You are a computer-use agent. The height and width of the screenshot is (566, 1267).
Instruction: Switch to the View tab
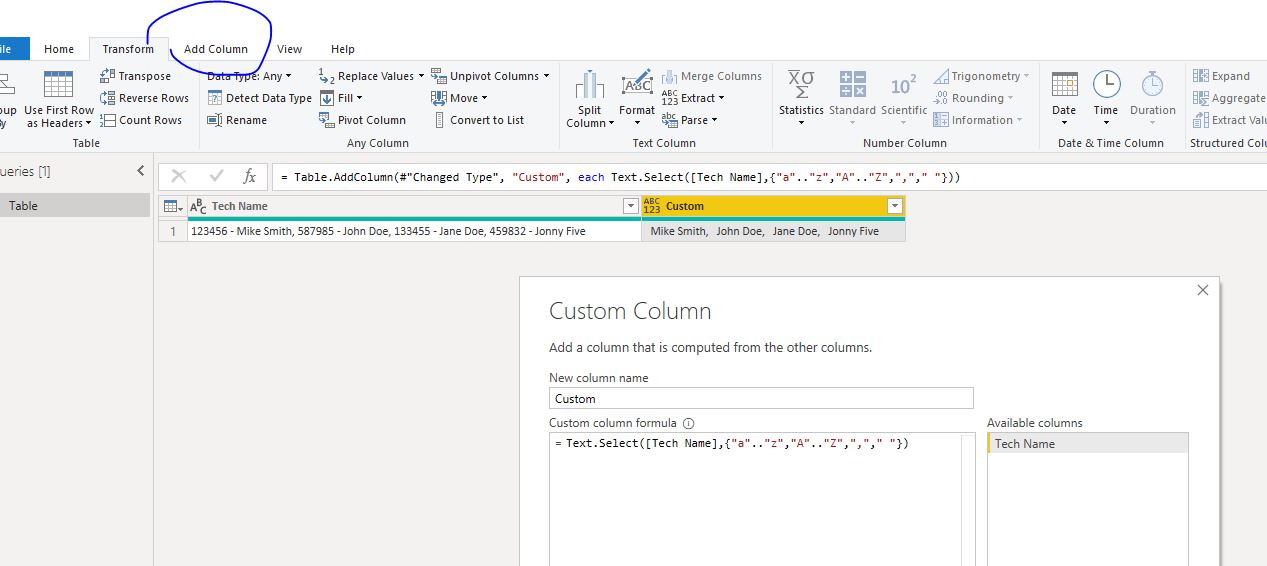click(290, 49)
